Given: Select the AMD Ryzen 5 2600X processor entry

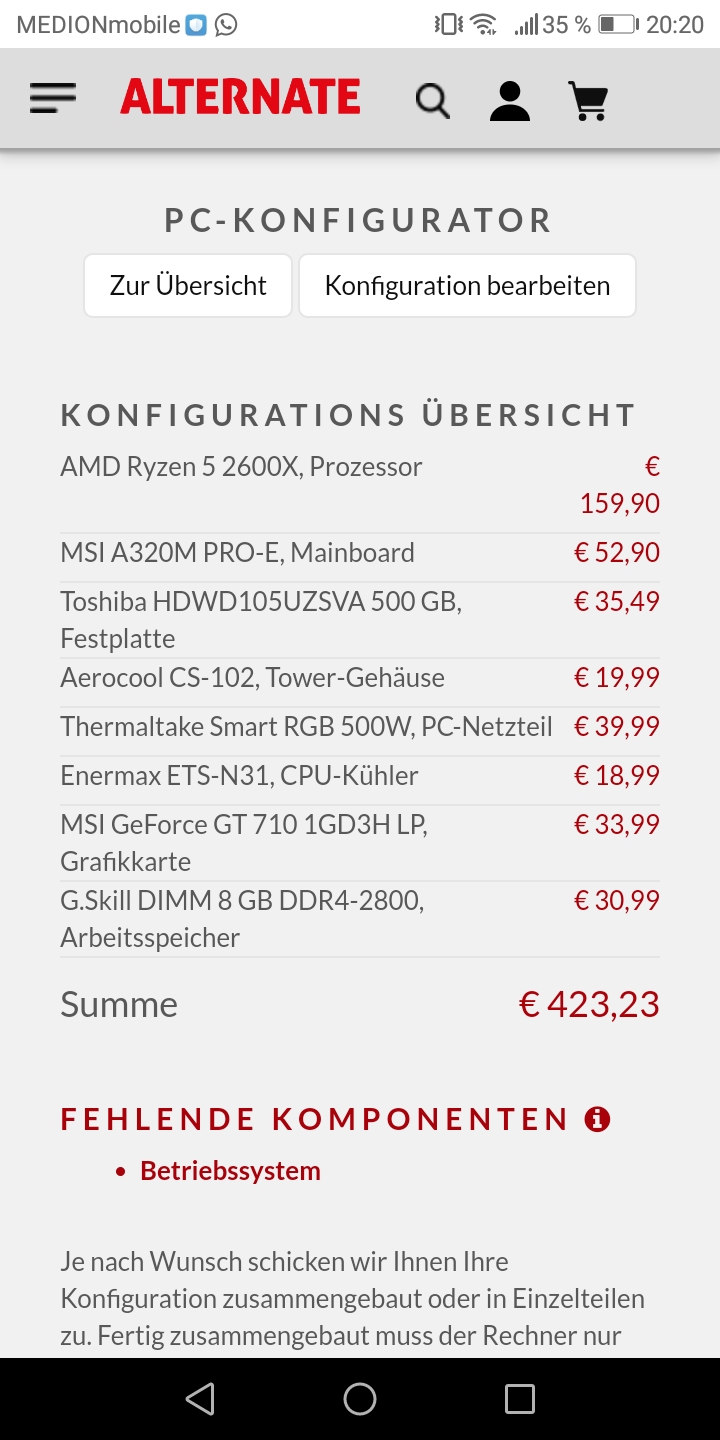Looking at the screenshot, I should click(241, 467).
